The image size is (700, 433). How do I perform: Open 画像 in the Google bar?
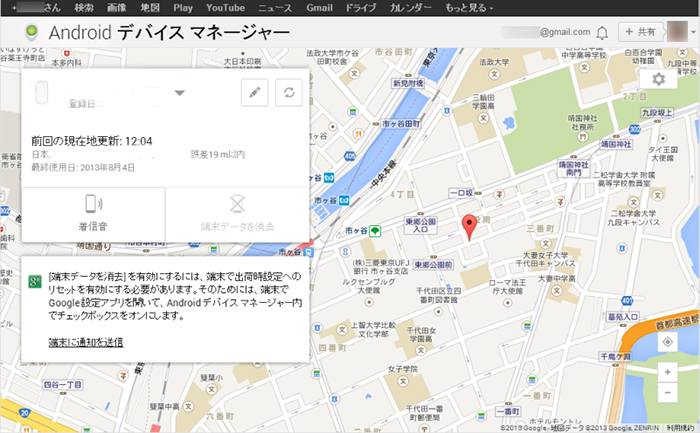pyautogui.click(x=117, y=8)
